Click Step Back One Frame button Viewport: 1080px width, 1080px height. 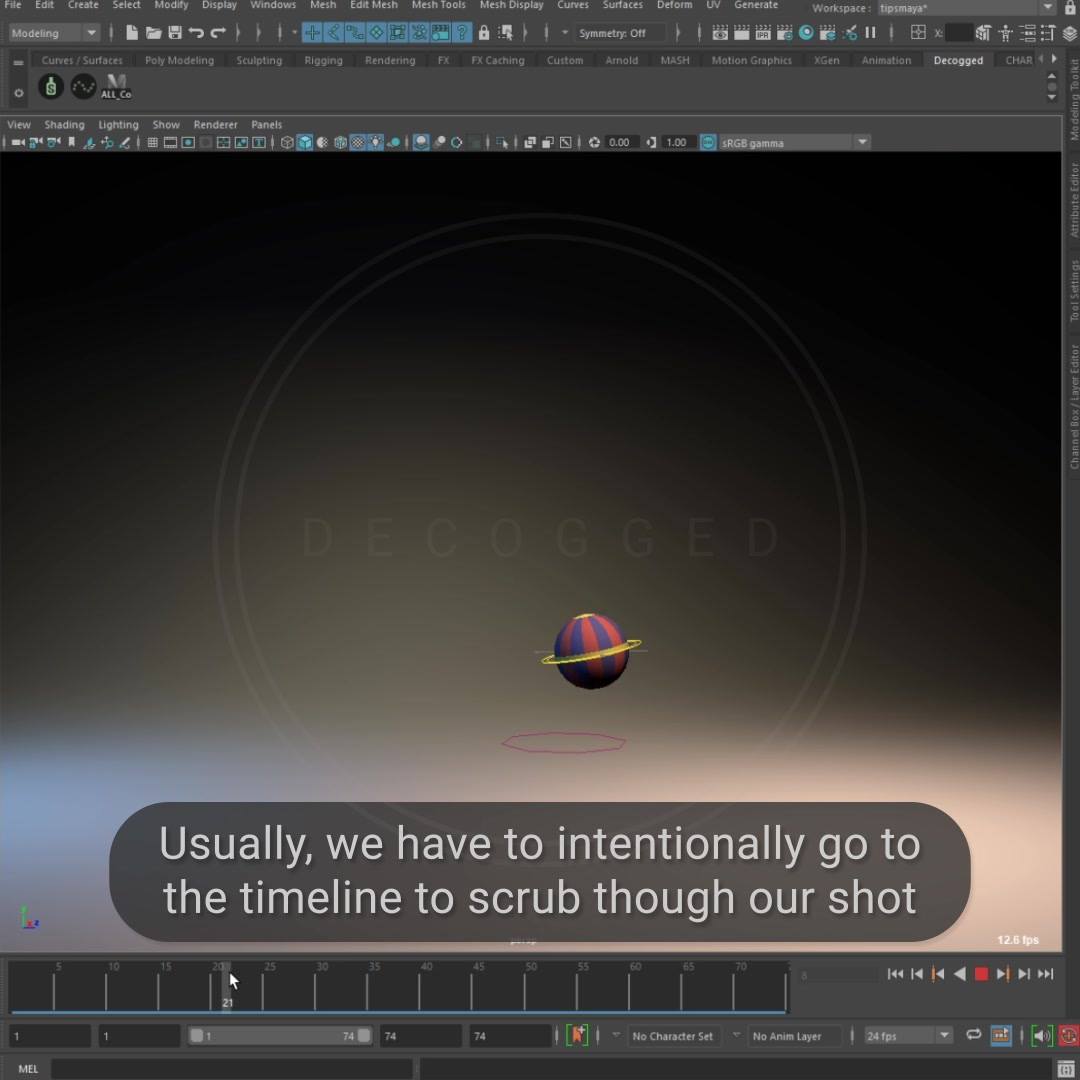pyautogui.click(x=916, y=974)
